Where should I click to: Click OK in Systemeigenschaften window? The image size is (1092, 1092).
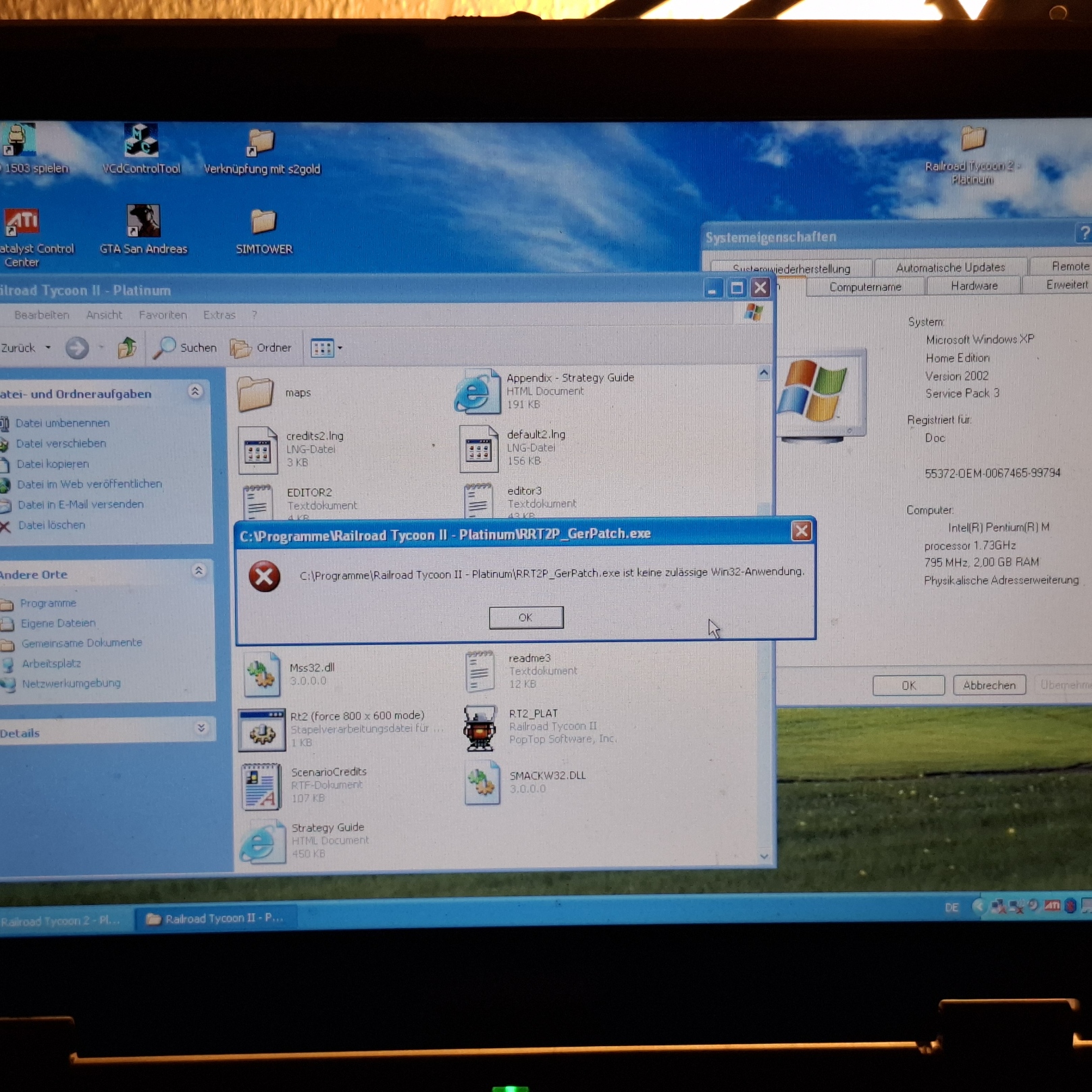click(x=908, y=685)
